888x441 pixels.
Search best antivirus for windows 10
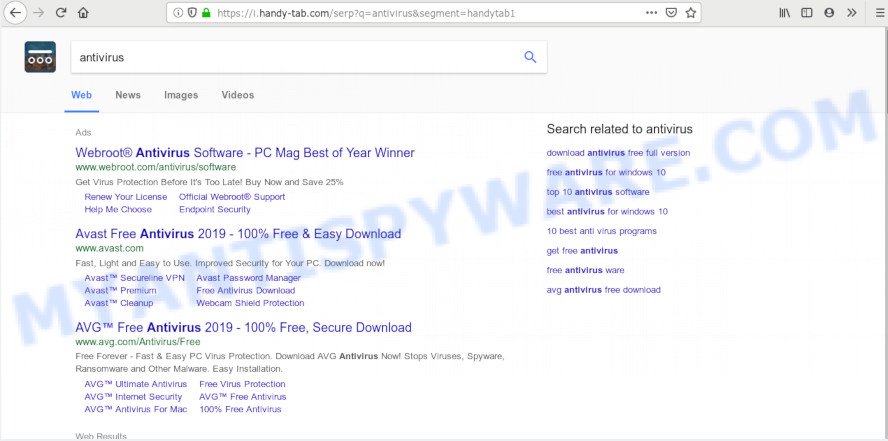[x=607, y=212]
